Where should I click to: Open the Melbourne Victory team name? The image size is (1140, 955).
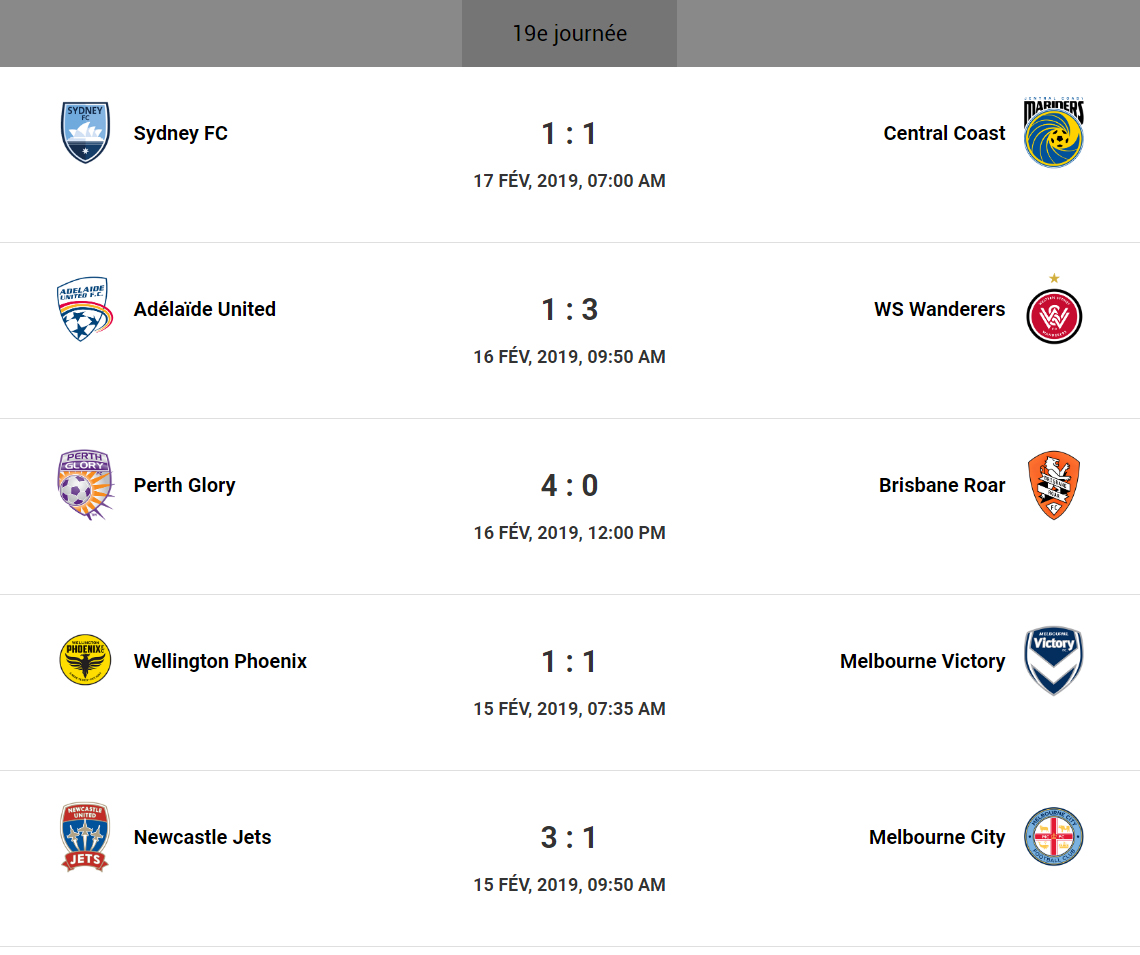pyautogui.click(x=922, y=661)
